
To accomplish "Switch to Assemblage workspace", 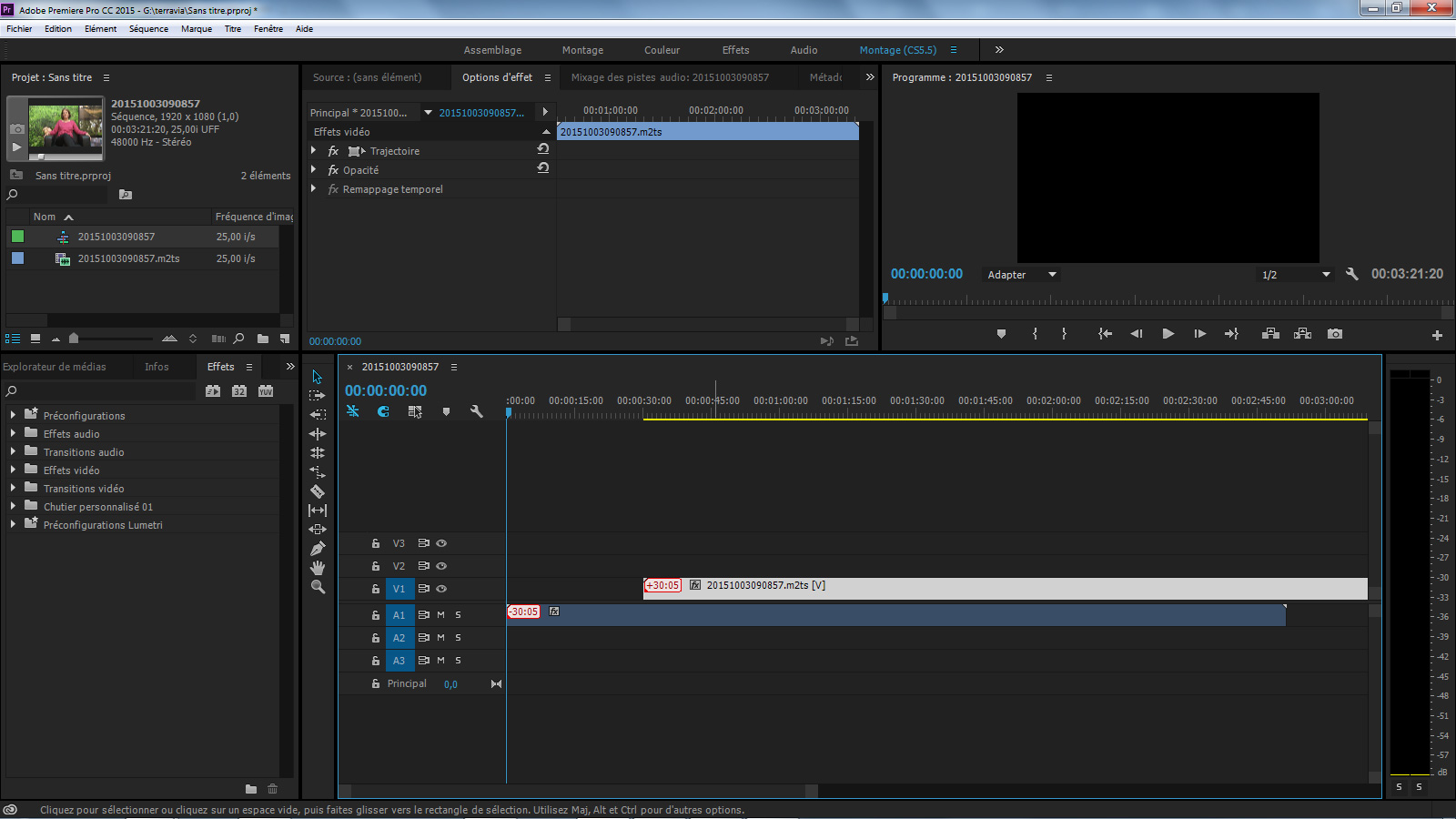I will pos(492,50).
